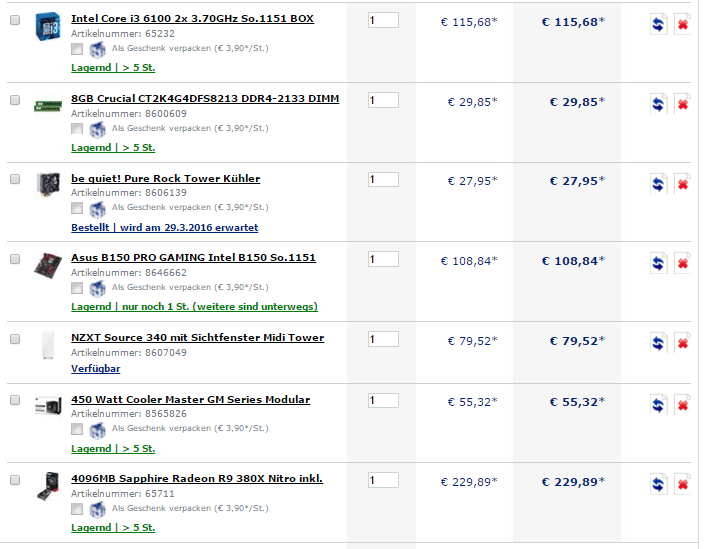This screenshot has height=549, width=708.
Task: Open Asus B150 motherboard thumbnail
Action: pos(48,265)
